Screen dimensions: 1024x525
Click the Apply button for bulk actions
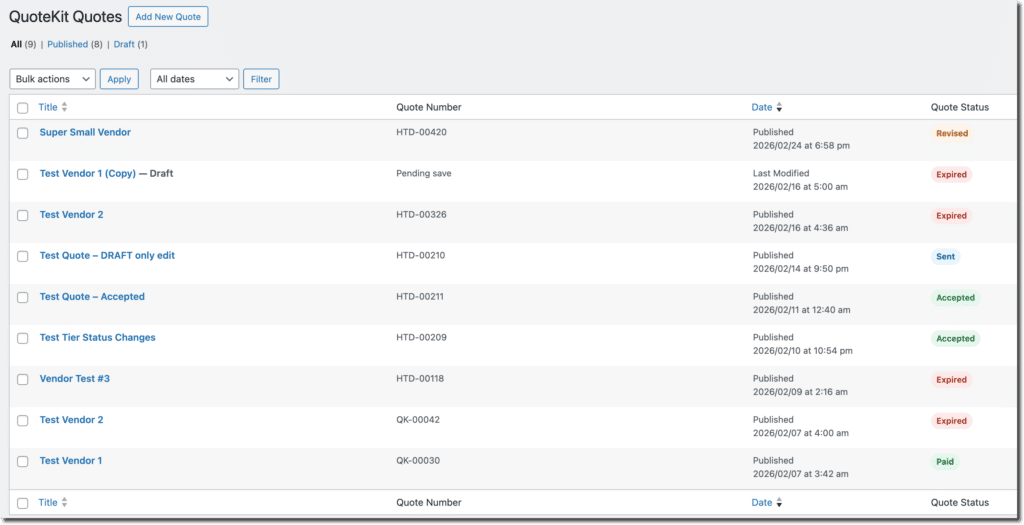pyautogui.click(x=119, y=79)
